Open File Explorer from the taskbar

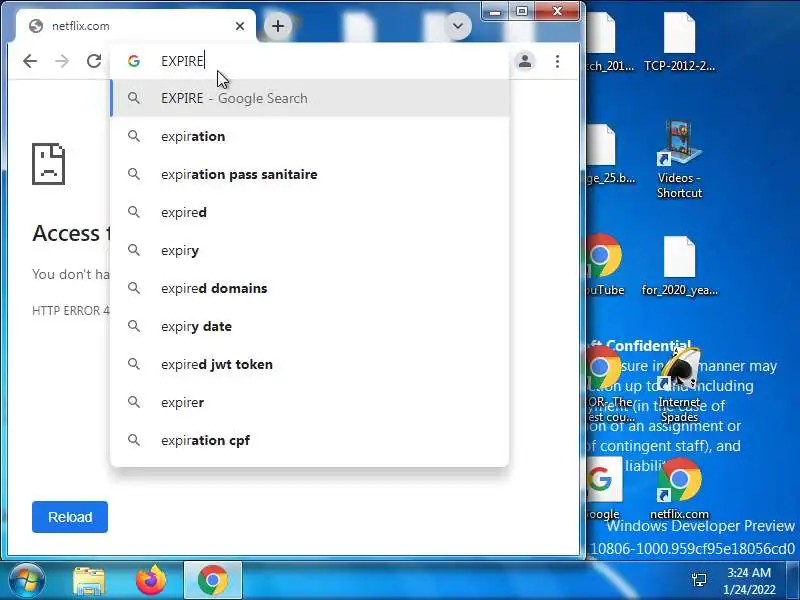click(89, 581)
